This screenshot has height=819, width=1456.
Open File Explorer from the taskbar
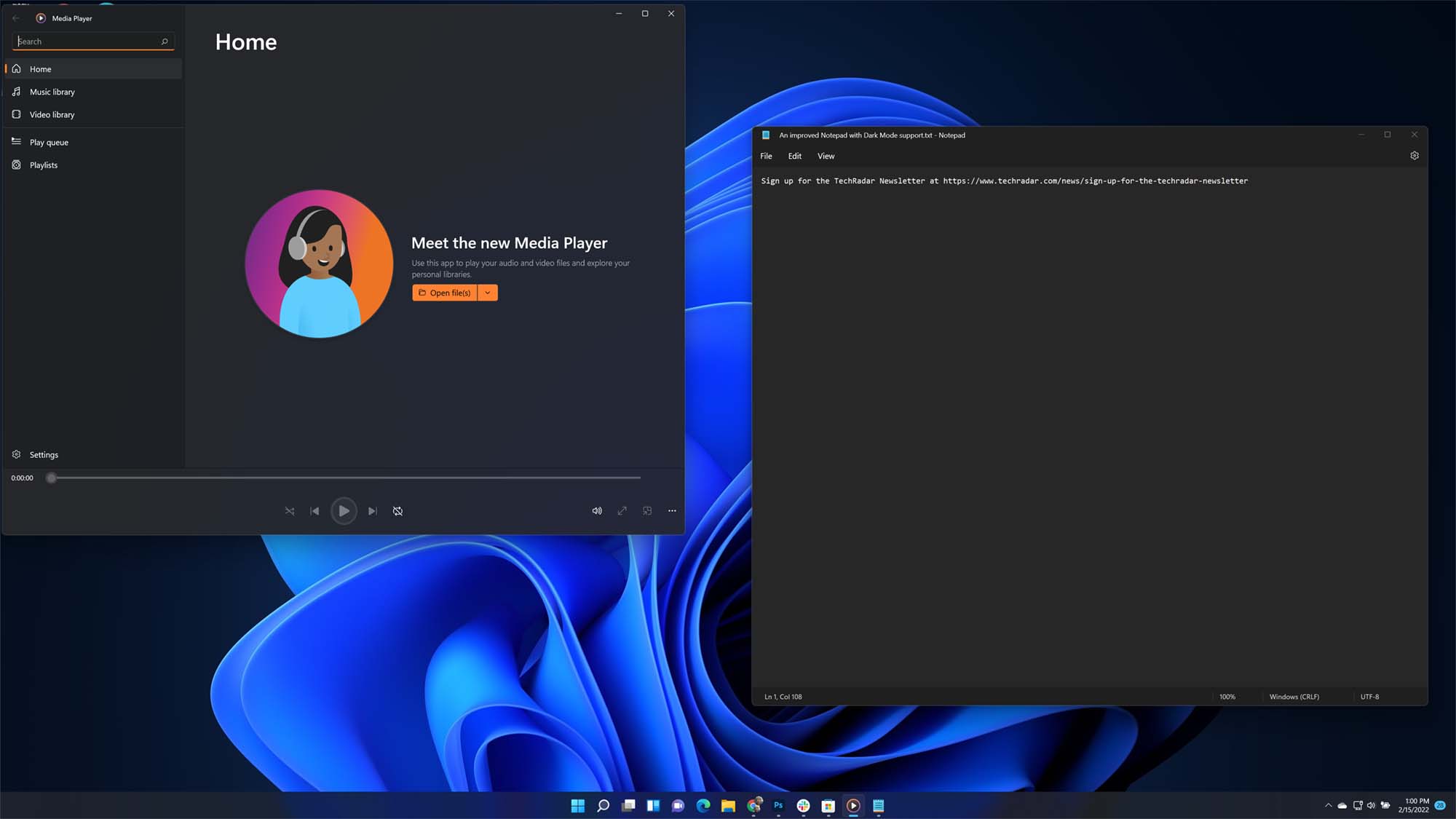[x=728, y=805]
